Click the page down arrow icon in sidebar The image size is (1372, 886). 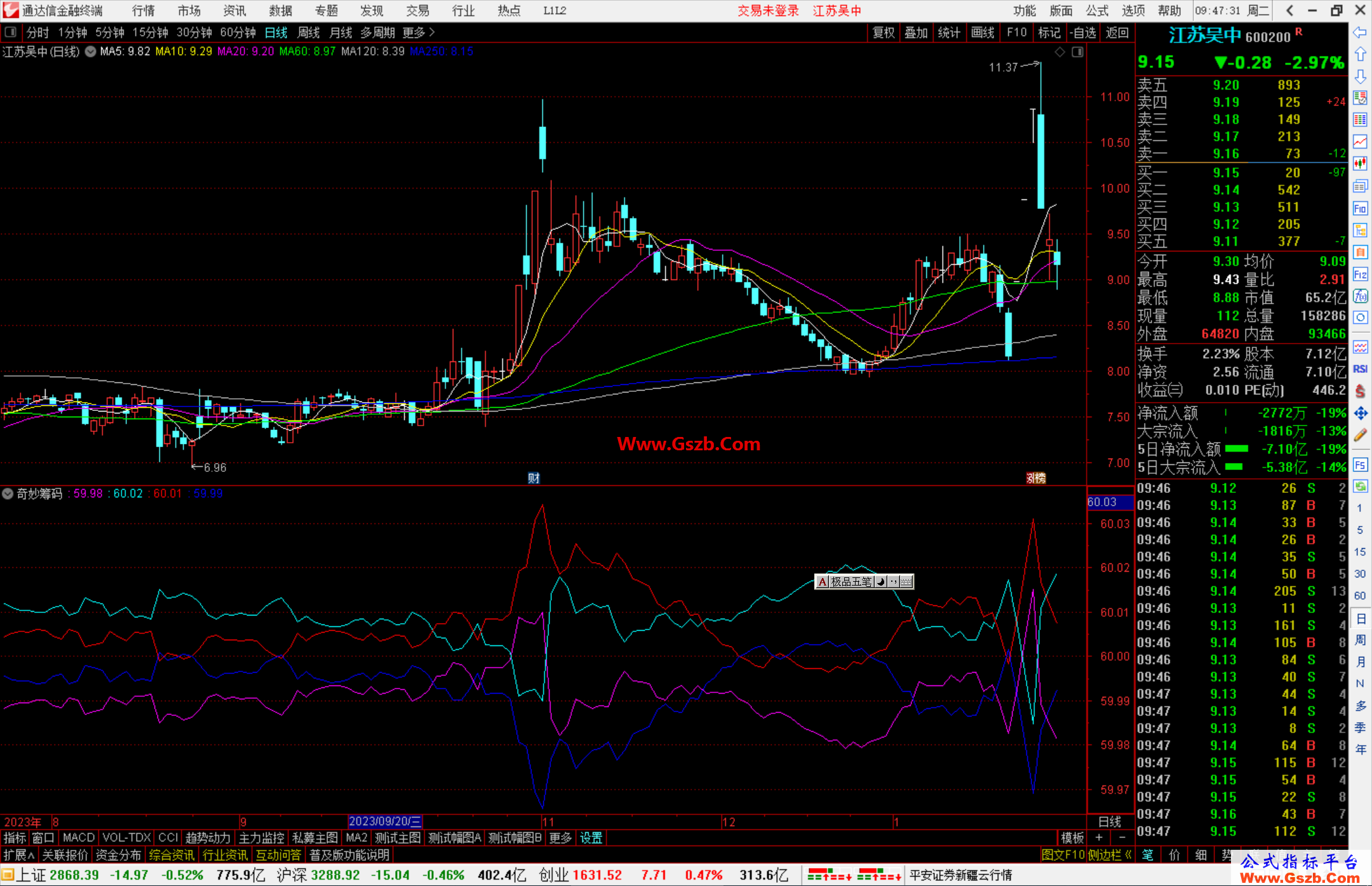[1360, 76]
